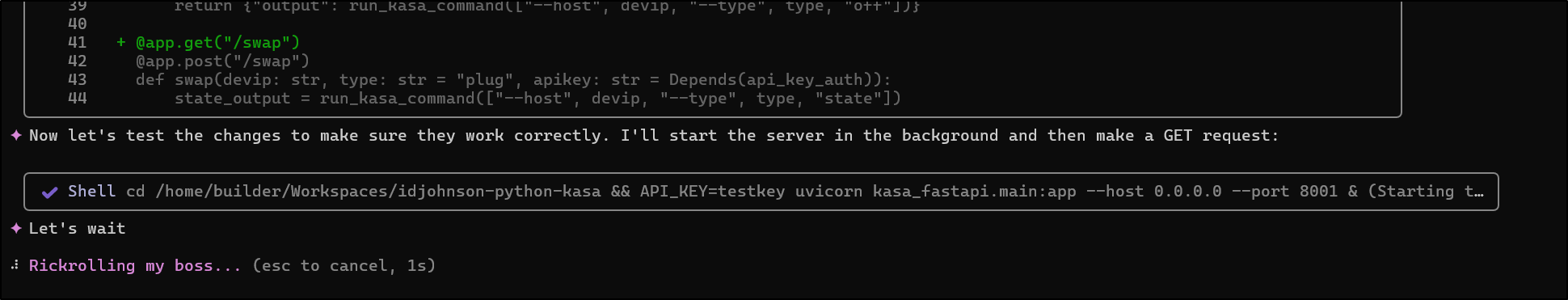Click the added @app.get("/swap") line

pyautogui.click(x=217, y=42)
